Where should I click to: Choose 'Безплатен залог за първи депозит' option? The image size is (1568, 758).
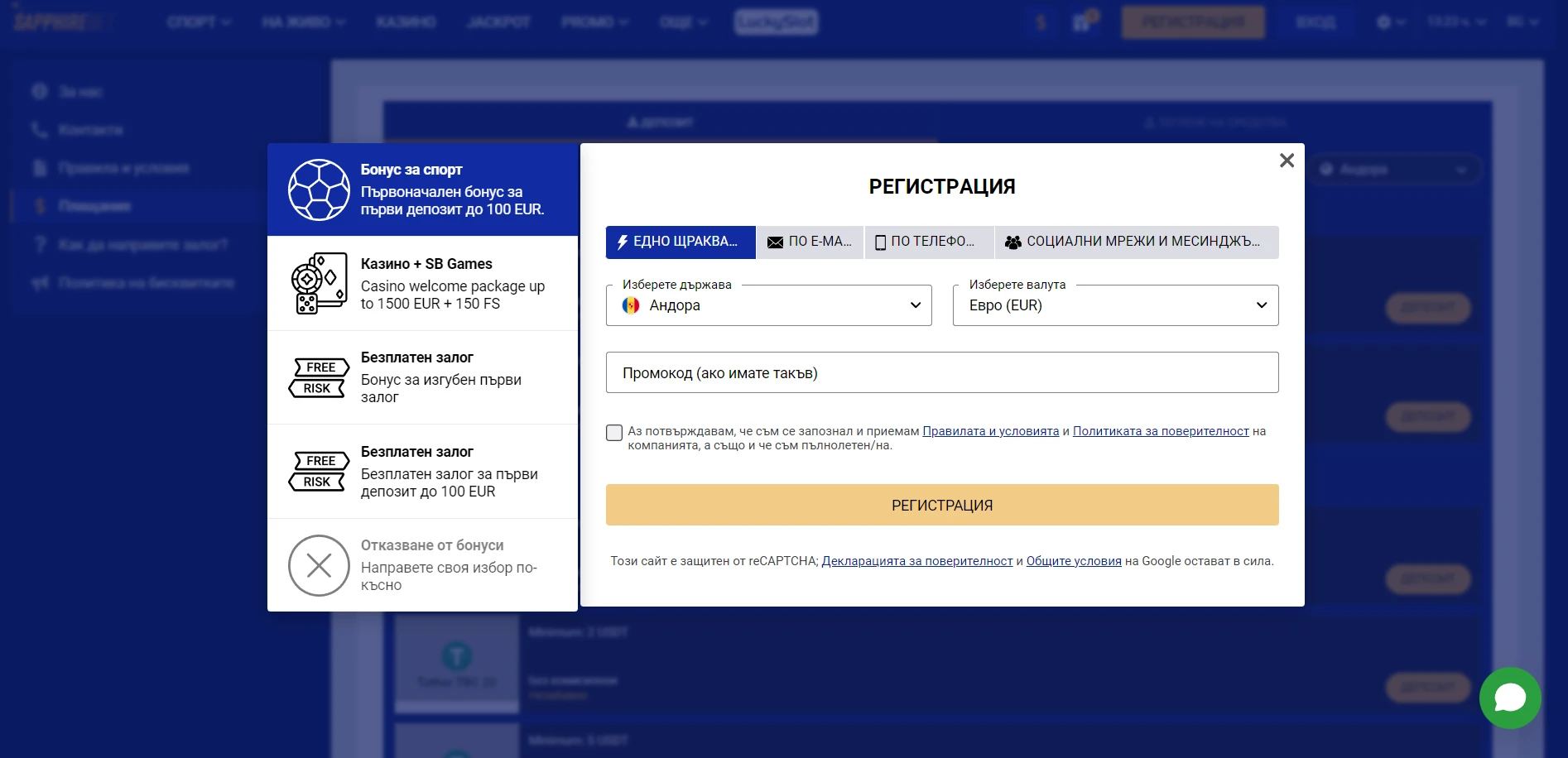(422, 472)
